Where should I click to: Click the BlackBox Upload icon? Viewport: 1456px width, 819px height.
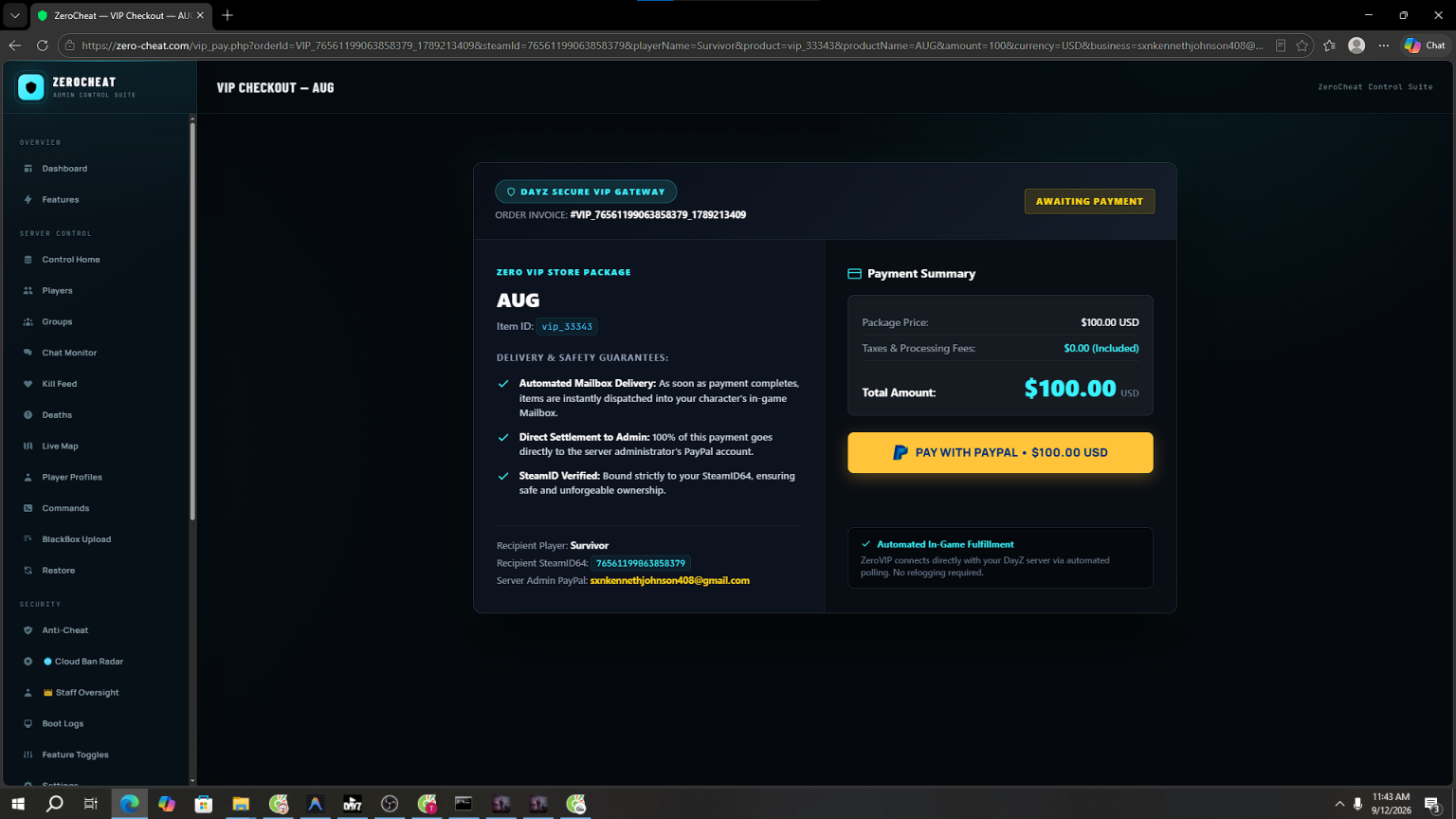coord(27,539)
